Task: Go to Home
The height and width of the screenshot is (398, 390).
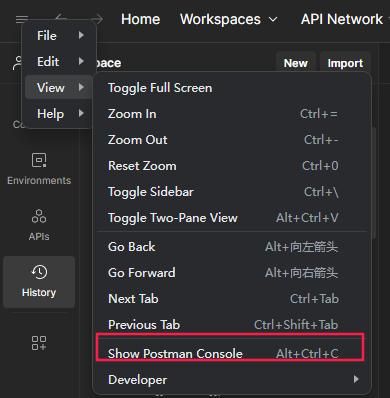Action: coord(140,19)
